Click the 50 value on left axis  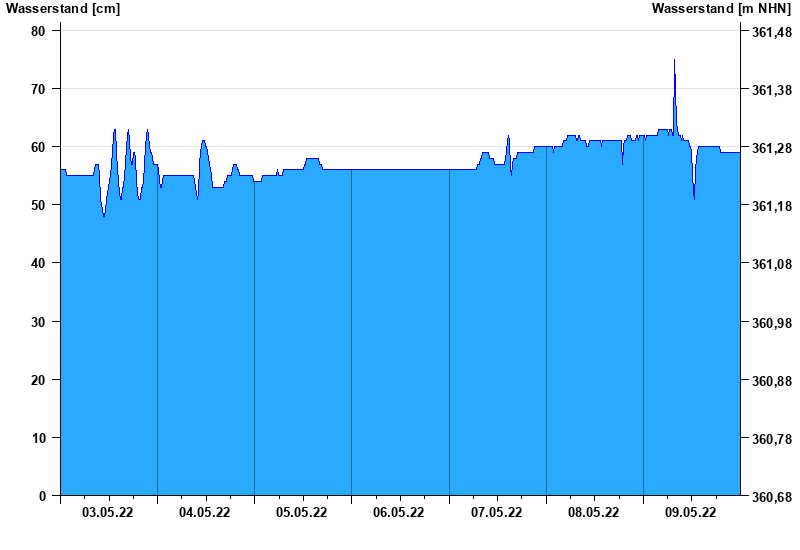(38, 205)
